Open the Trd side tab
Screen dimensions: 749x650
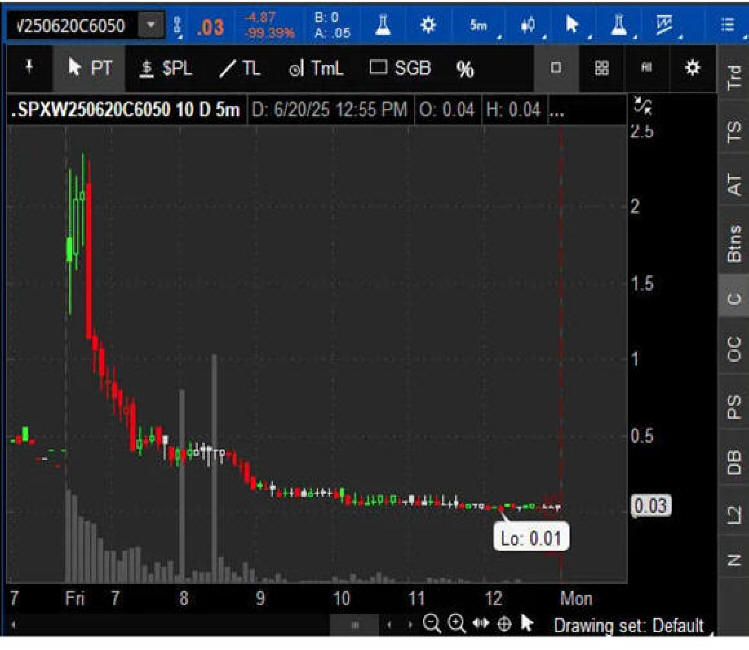(x=734, y=76)
